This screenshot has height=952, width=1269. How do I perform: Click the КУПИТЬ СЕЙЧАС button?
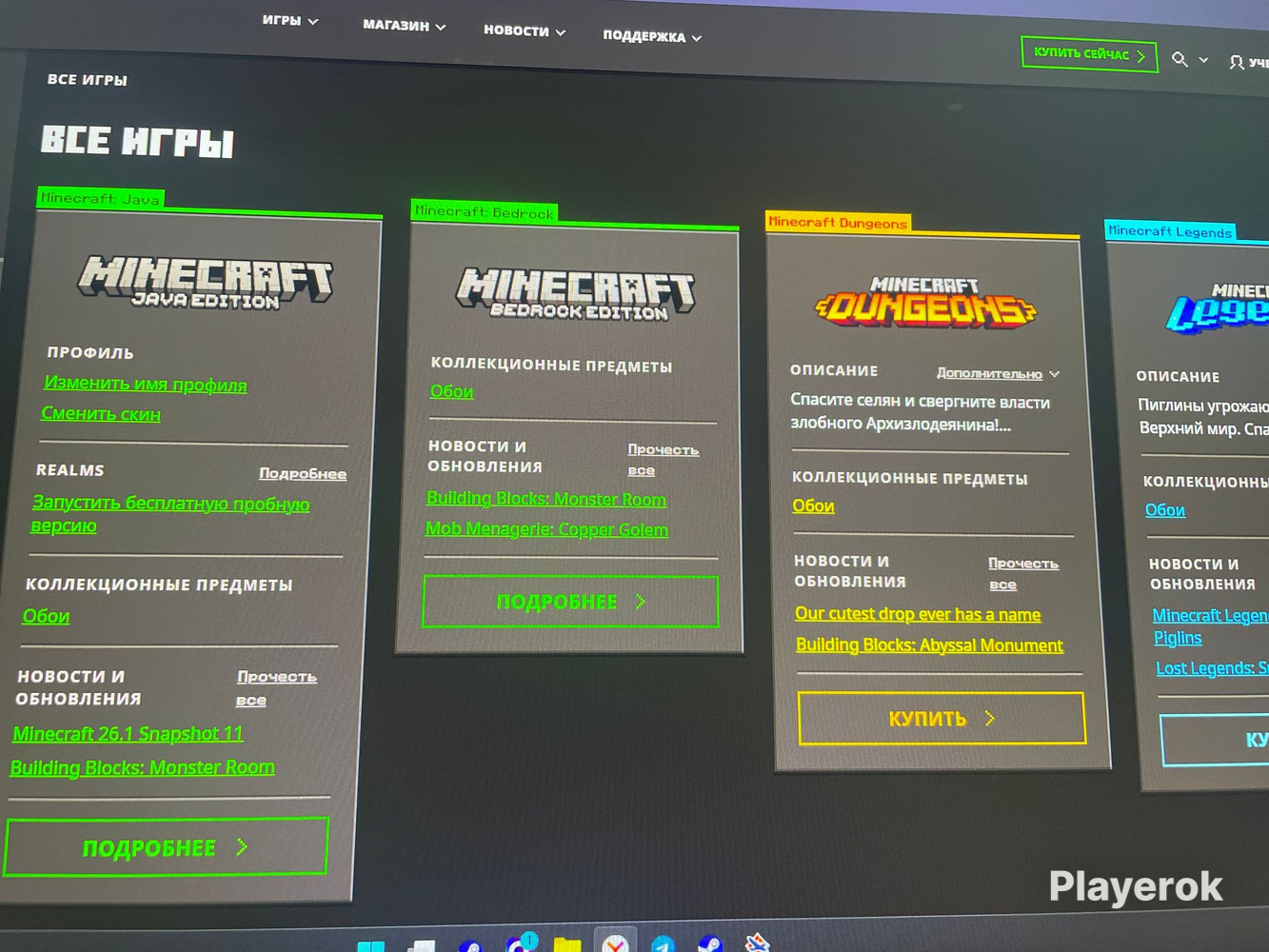point(1089,54)
